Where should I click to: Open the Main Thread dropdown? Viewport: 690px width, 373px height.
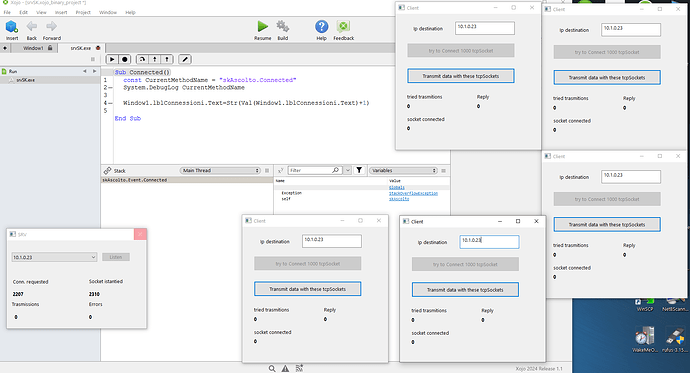[x=220, y=170]
